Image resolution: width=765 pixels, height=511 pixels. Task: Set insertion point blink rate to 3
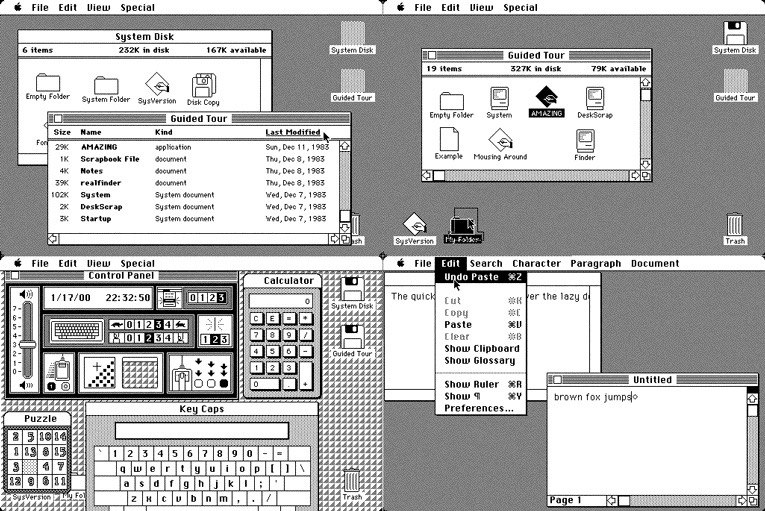coord(224,340)
